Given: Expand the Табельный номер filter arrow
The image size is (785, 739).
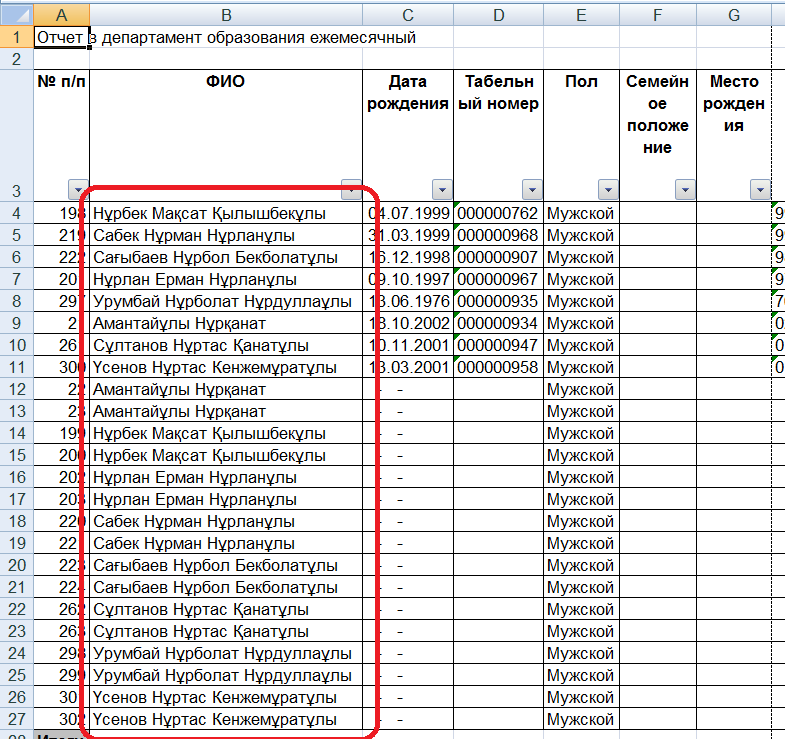Looking at the screenshot, I should 531,190.
